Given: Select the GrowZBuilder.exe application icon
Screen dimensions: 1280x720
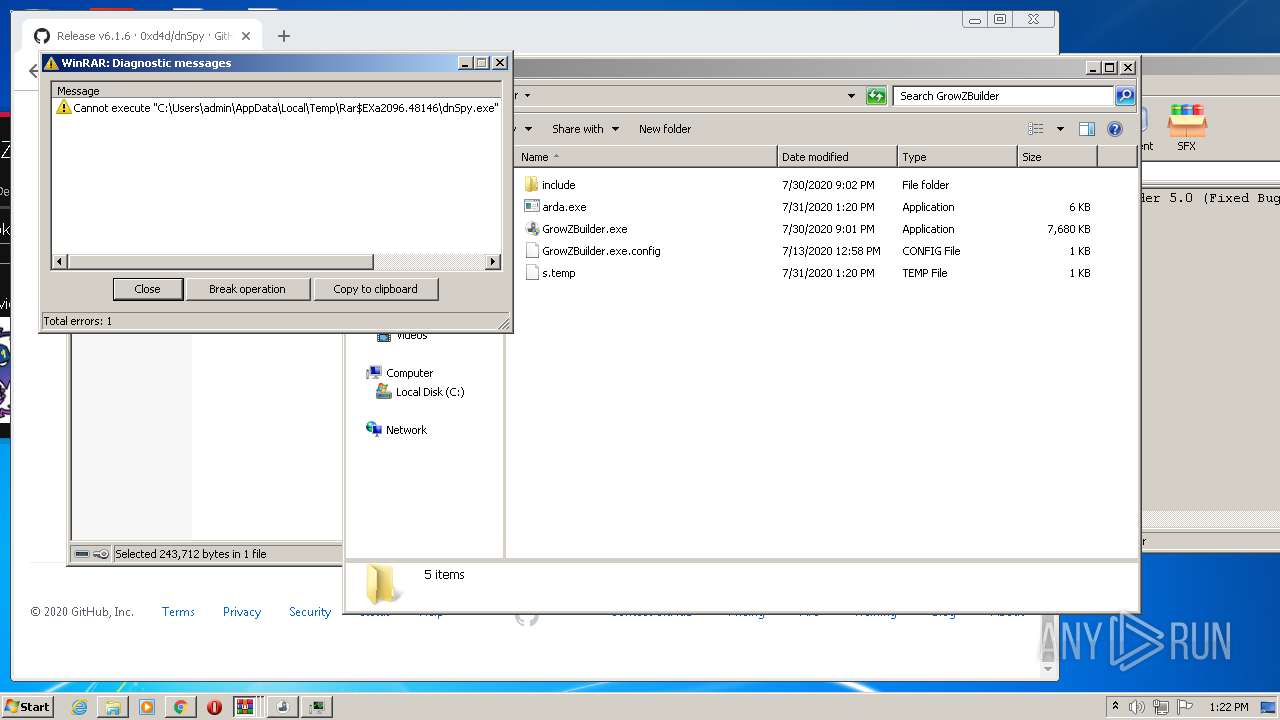Looking at the screenshot, I should [531, 229].
